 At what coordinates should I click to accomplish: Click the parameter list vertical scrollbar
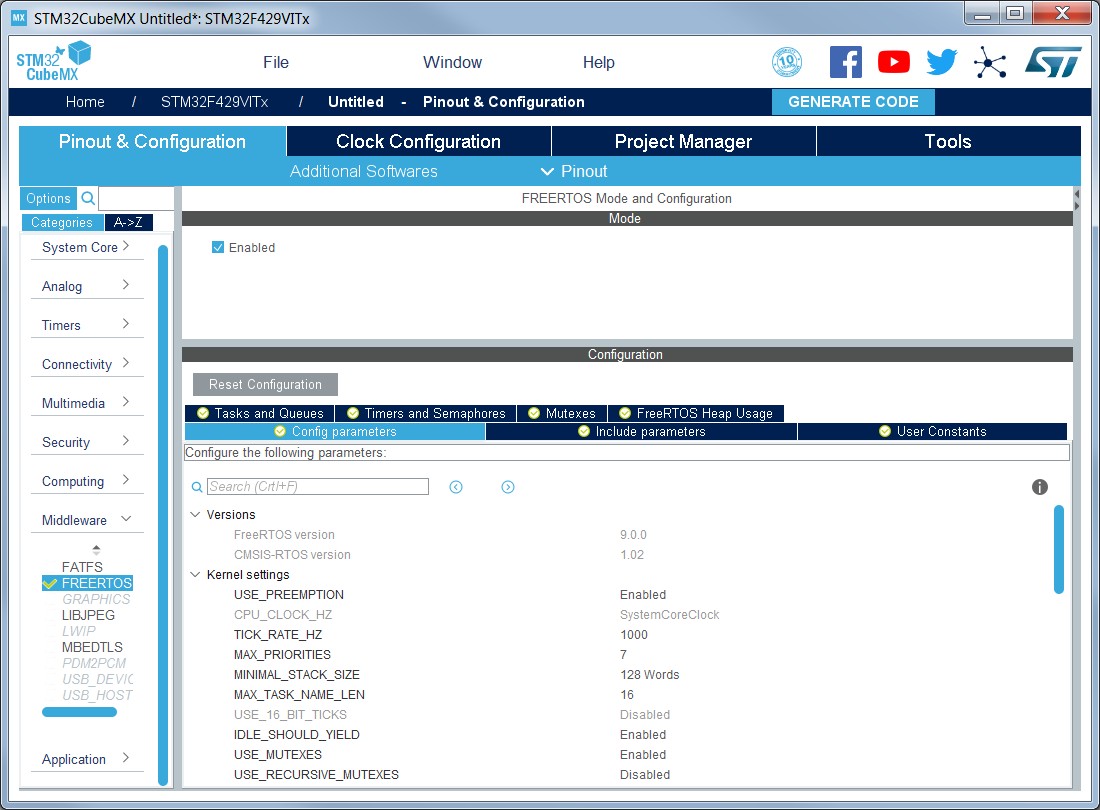coord(1059,549)
